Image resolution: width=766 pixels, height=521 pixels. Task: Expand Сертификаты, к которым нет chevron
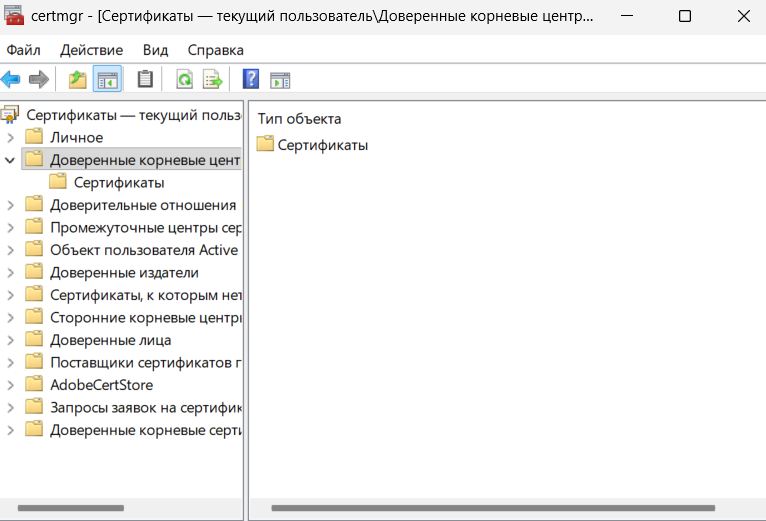click(x=10, y=295)
